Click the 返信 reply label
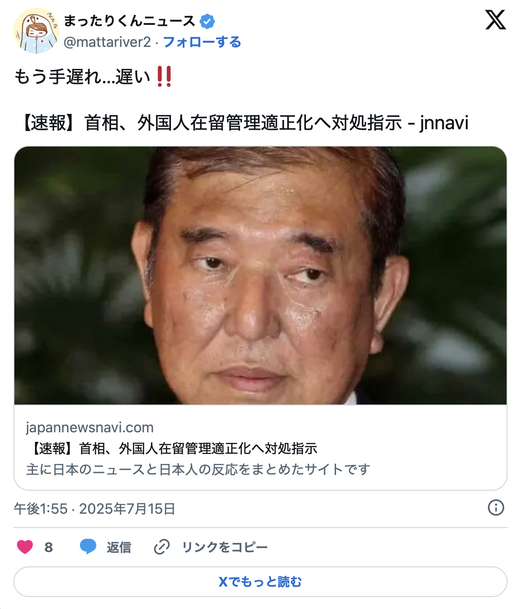Viewport: 520px width, 609px height. 119,547
